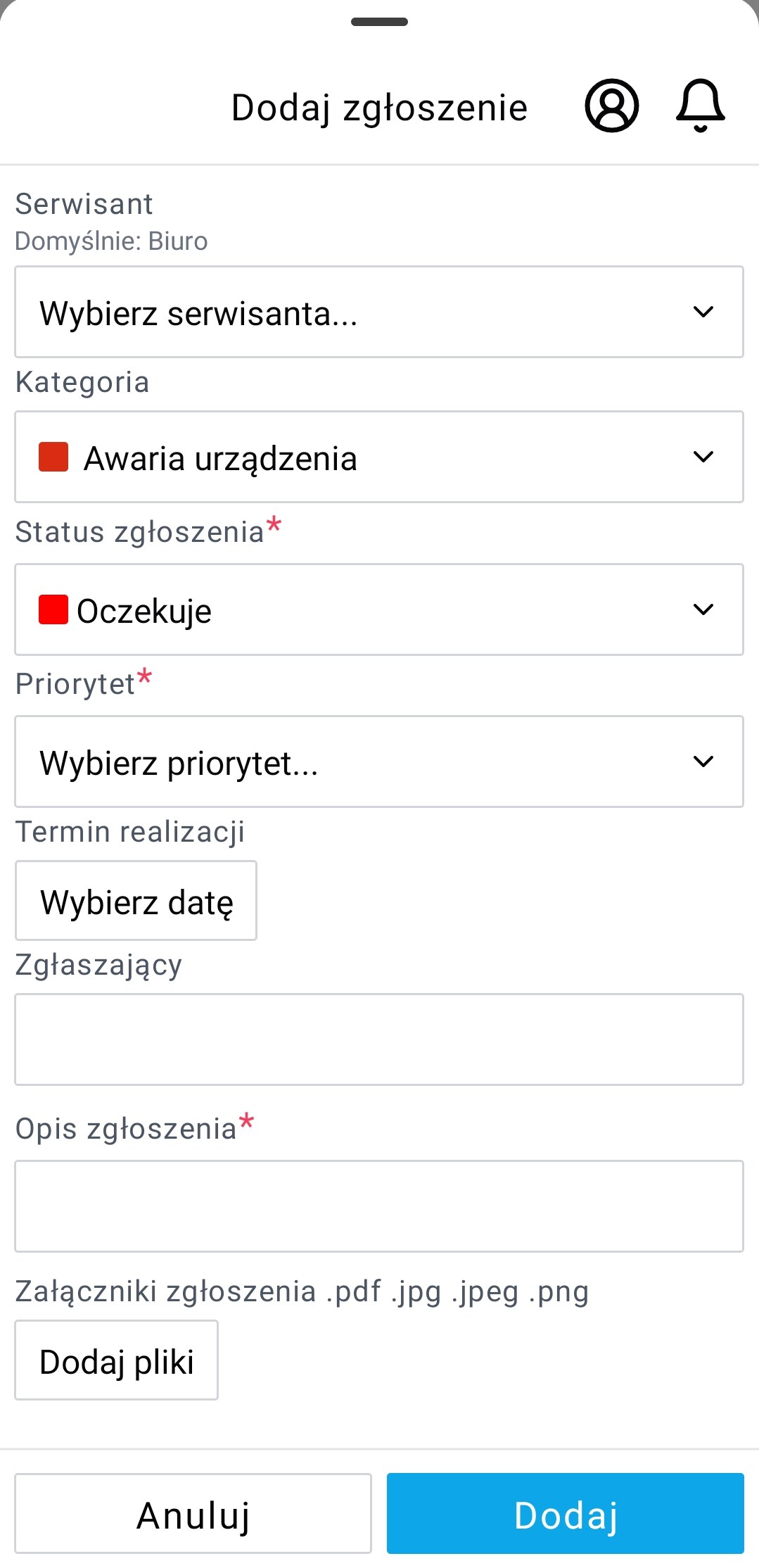Click the chevron on Status zgłoszenia dropdown
This screenshot has width=759, height=1568.
704,609
